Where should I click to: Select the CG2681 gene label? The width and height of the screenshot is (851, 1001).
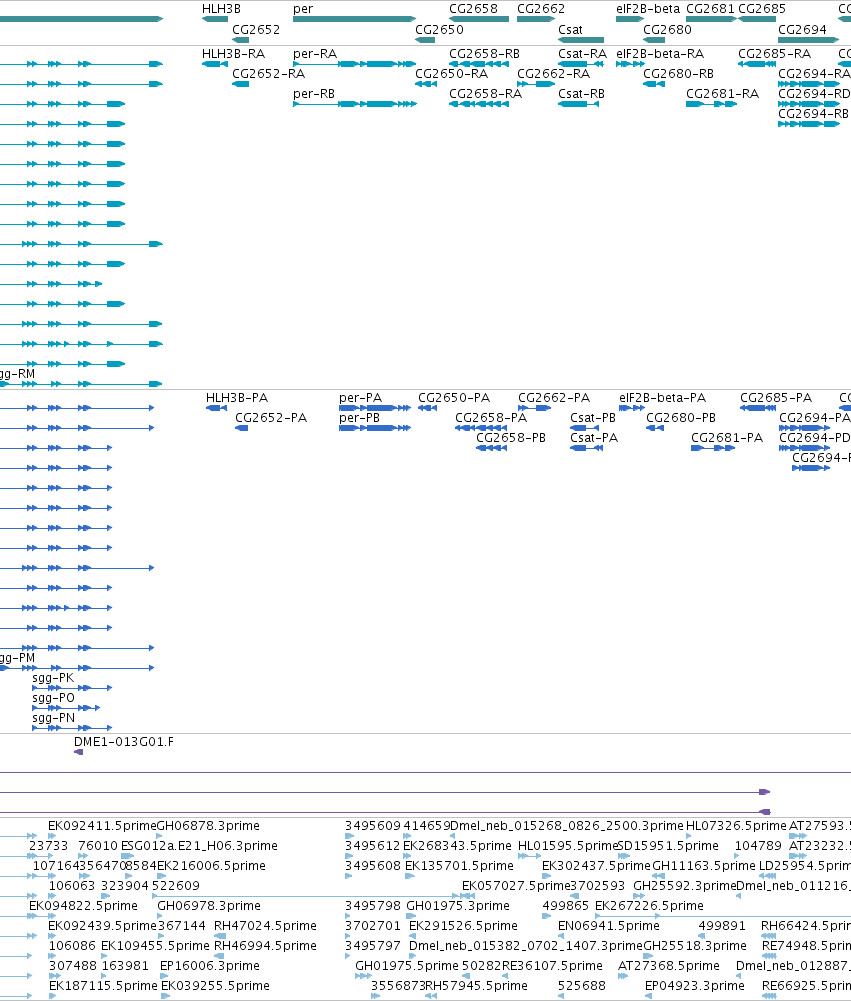coord(710,9)
